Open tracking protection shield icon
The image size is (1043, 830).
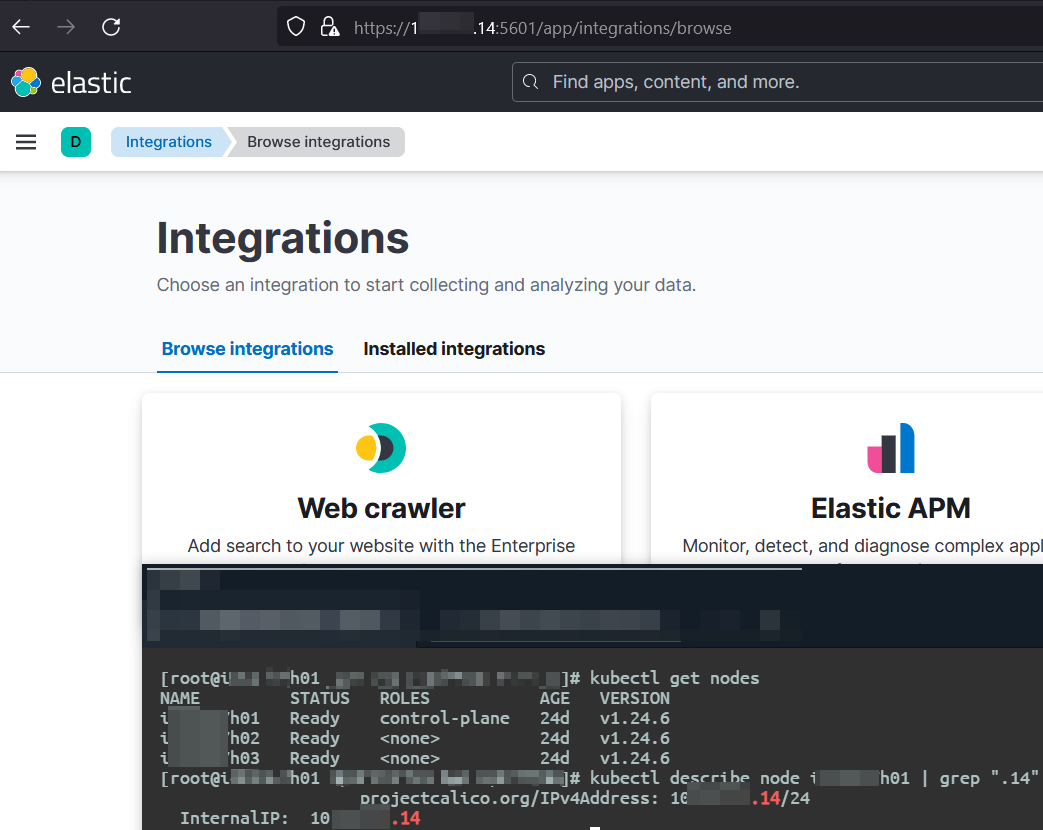coord(296,27)
